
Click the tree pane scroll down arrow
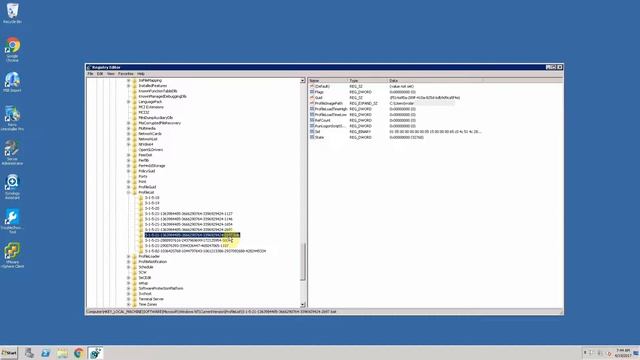303,304
